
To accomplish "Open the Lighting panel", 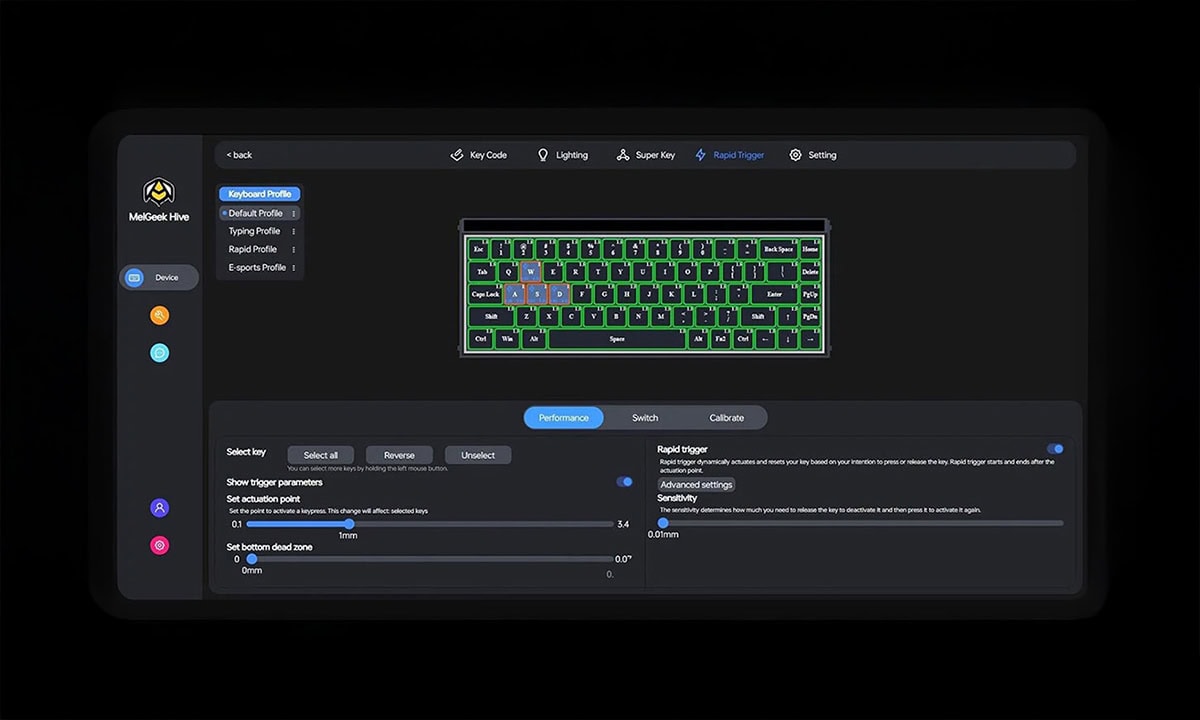I will click(562, 155).
